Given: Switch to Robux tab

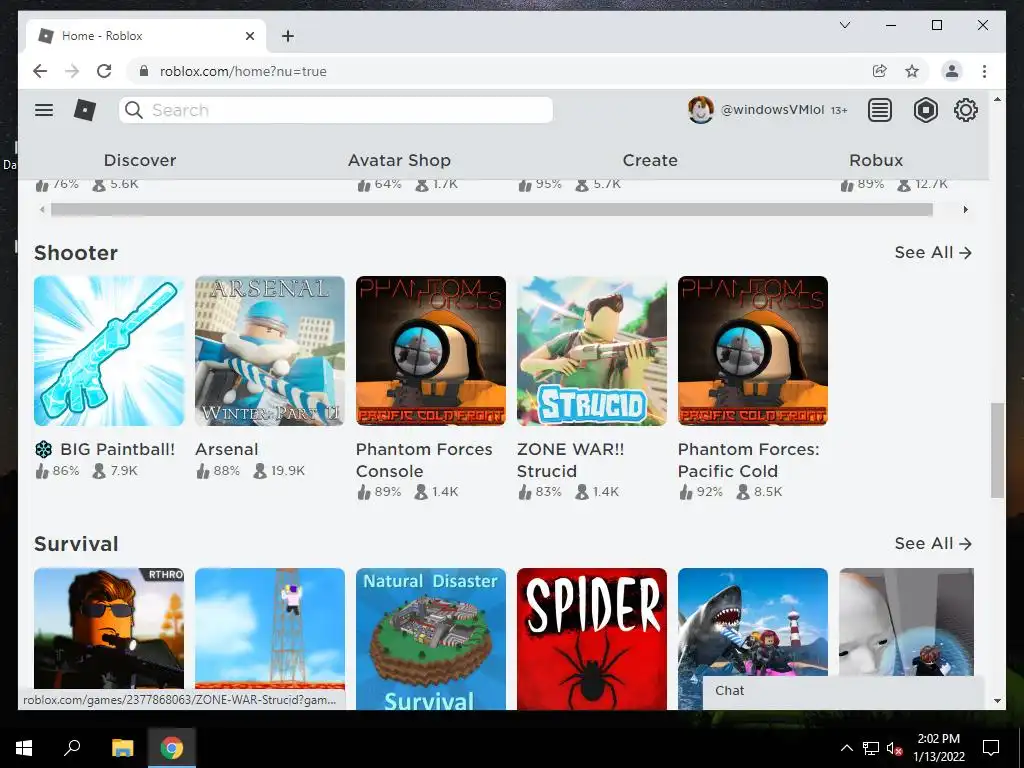Looking at the screenshot, I should pyautogui.click(x=876, y=160).
